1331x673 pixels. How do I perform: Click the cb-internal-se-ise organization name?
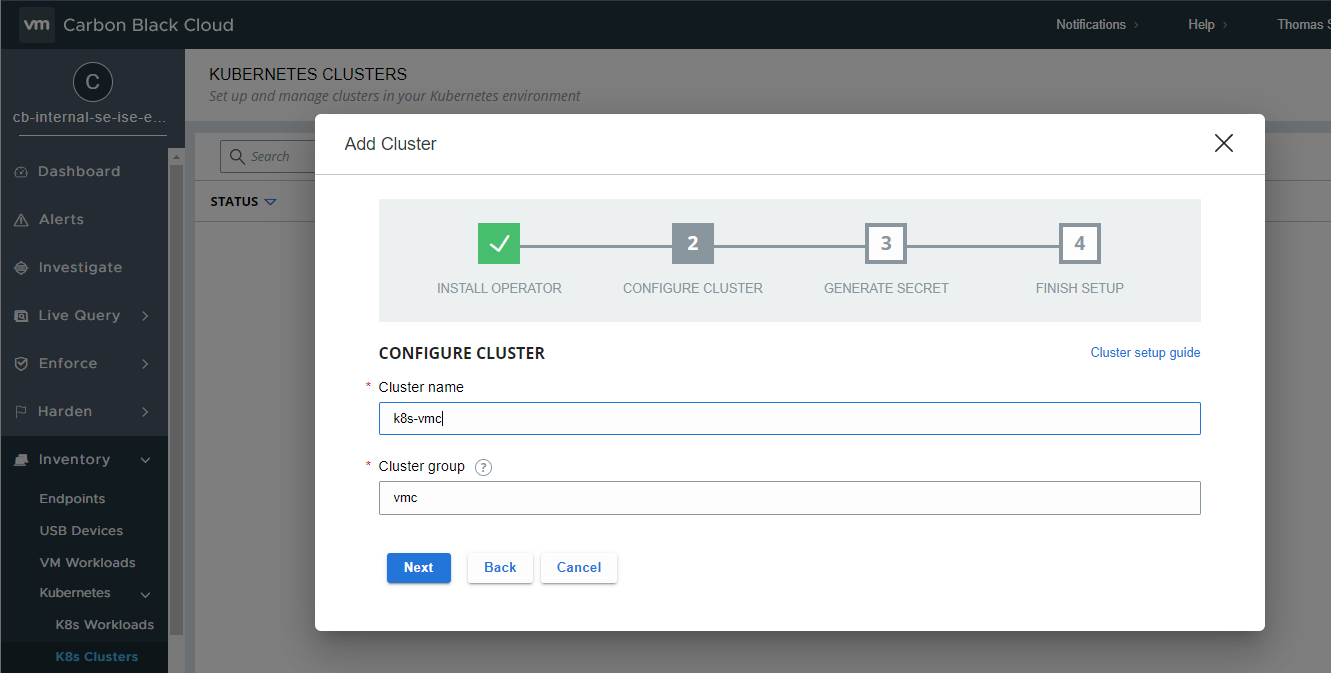coord(90,117)
